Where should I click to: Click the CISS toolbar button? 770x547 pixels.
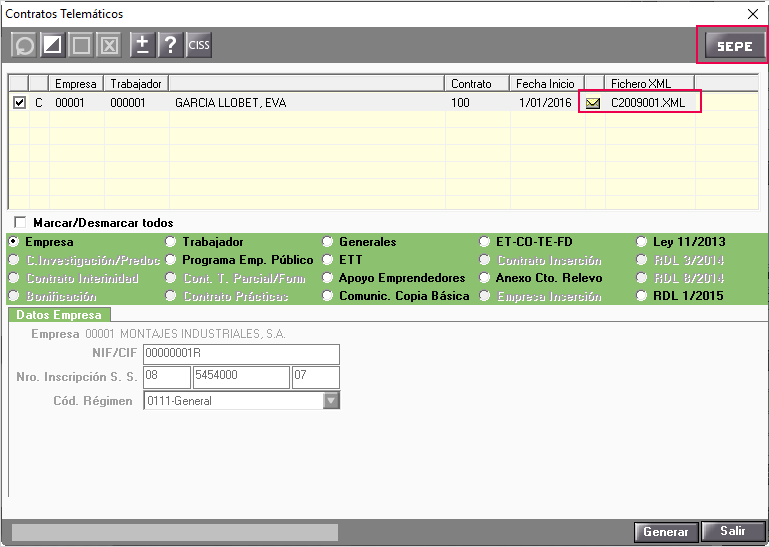199,45
